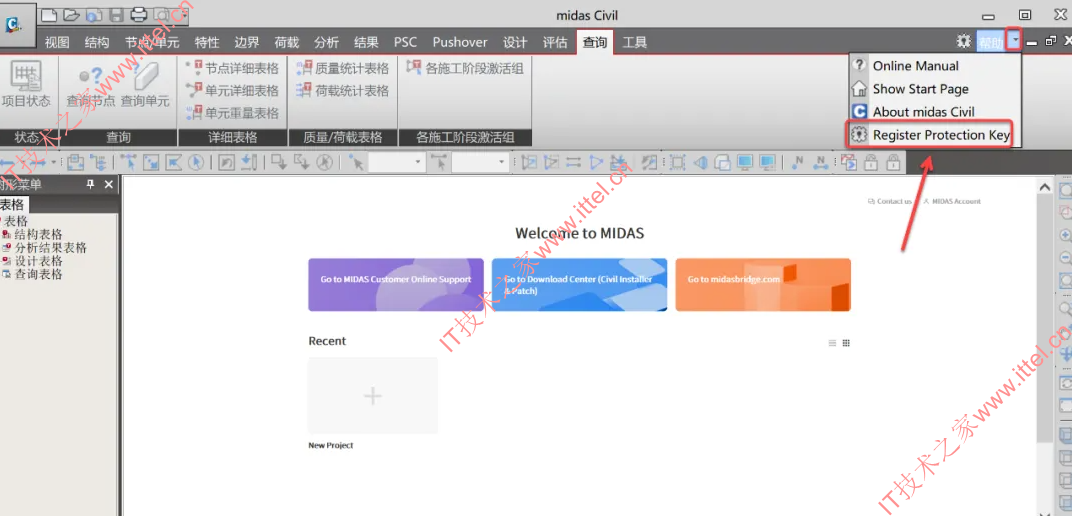1072x516 pixels.
Task: Click the MIDAS Account link
Action: (952, 202)
